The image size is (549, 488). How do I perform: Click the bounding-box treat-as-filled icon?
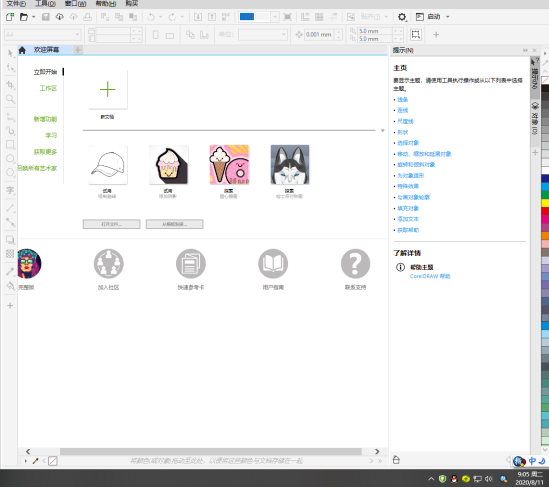pyautogui.click(x=416, y=34)
